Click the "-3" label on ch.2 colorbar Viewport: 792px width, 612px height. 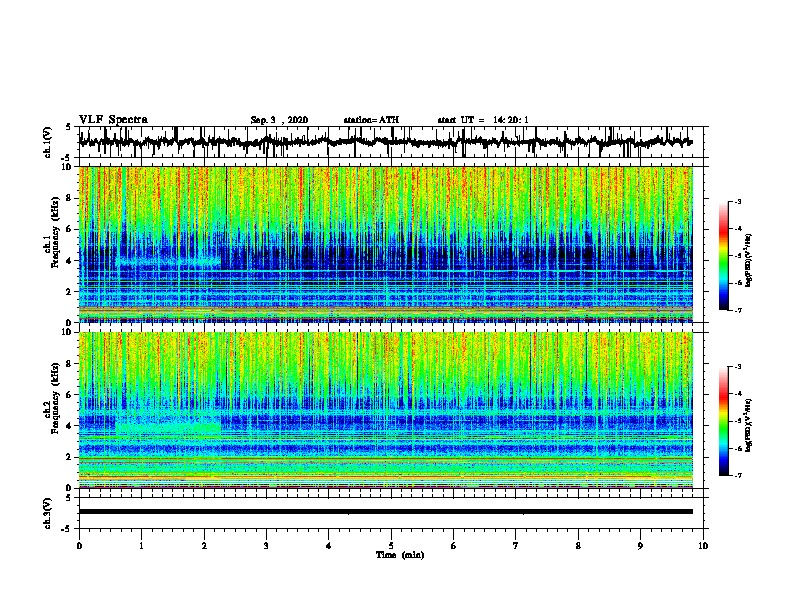(737, 367)
